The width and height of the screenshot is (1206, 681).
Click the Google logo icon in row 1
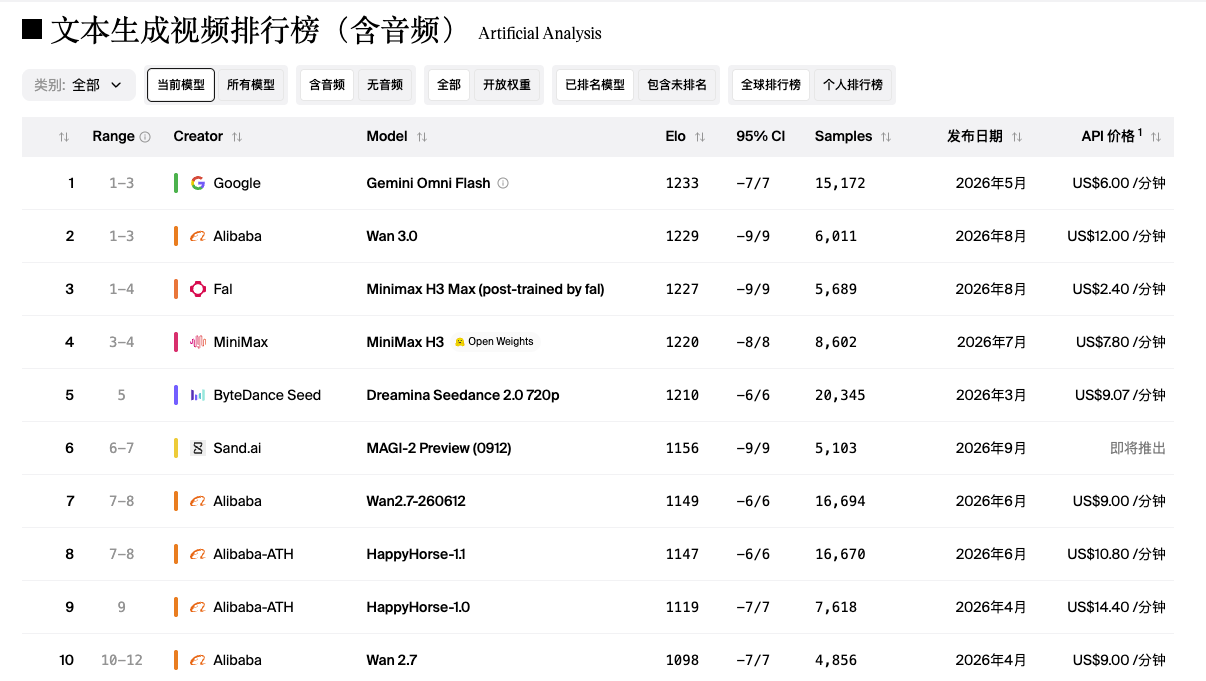pos(198,183)
